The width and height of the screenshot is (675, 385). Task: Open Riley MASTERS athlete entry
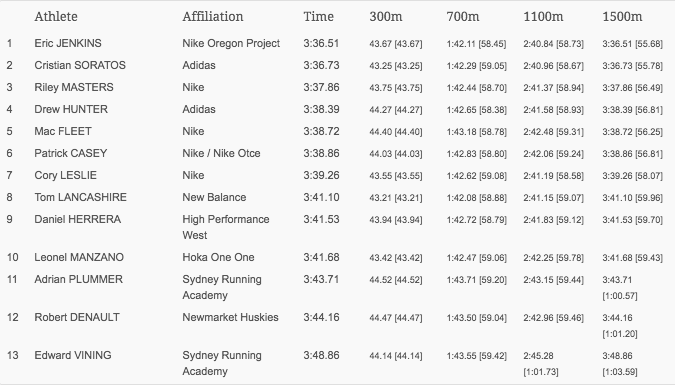pos(74,87)
